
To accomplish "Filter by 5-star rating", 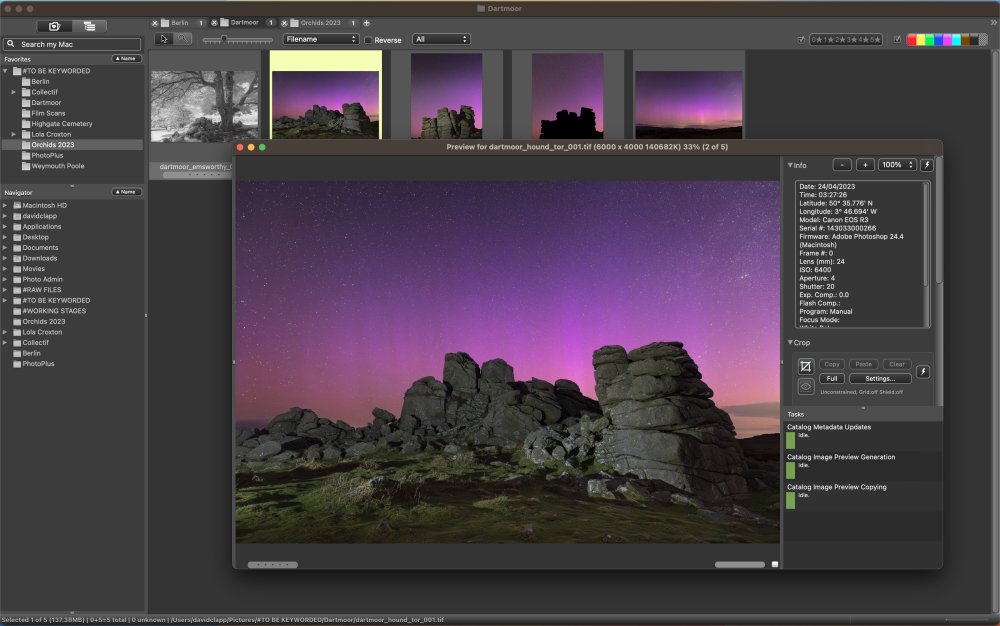I will [874, 40].
